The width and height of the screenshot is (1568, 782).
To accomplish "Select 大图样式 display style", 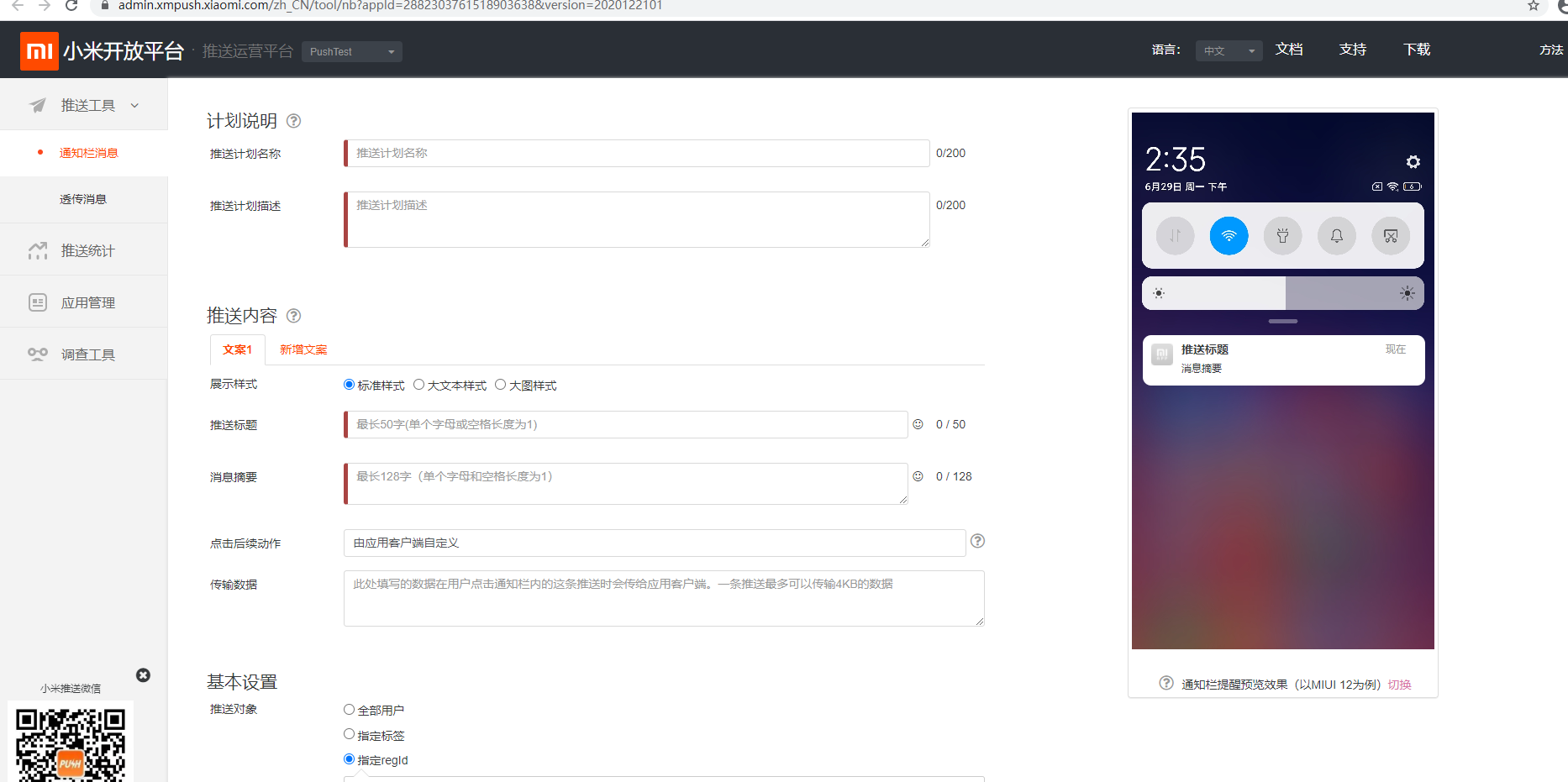I will pos(500,385).
